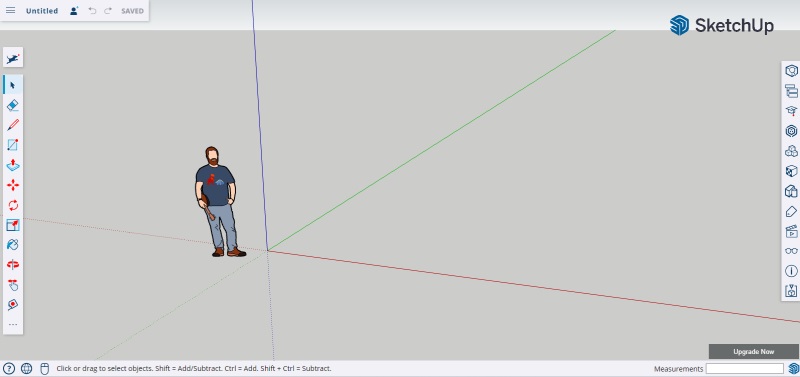
Task: Open the Styles panel
Action: coord(791,191)
